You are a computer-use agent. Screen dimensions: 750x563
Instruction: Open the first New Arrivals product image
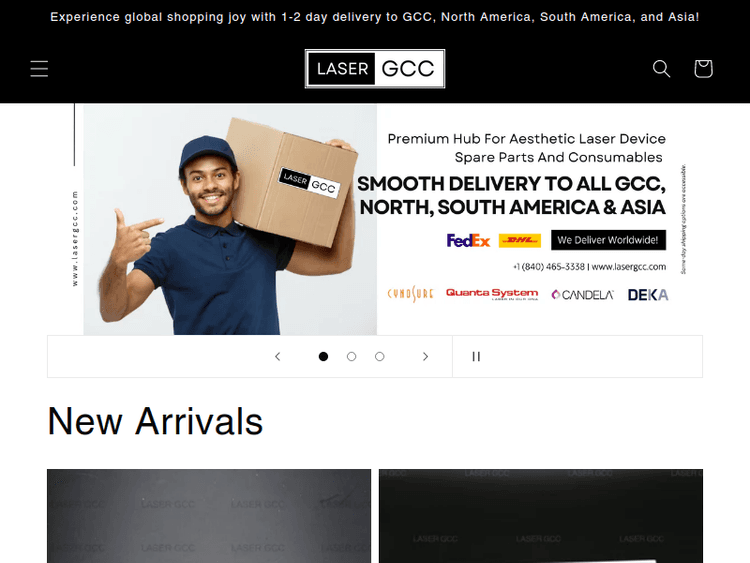209,516
